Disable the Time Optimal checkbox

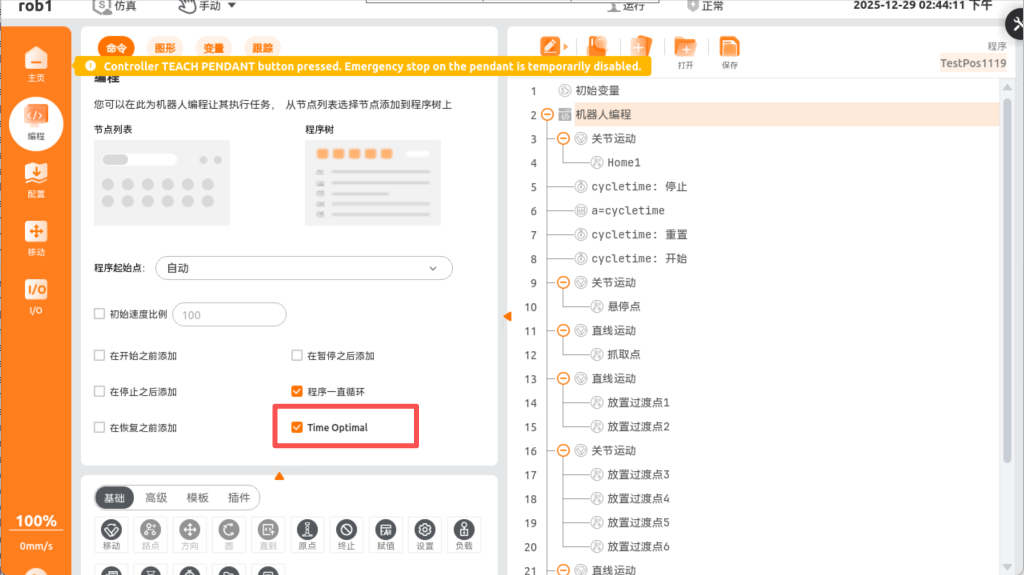click(x=297, y=427)
